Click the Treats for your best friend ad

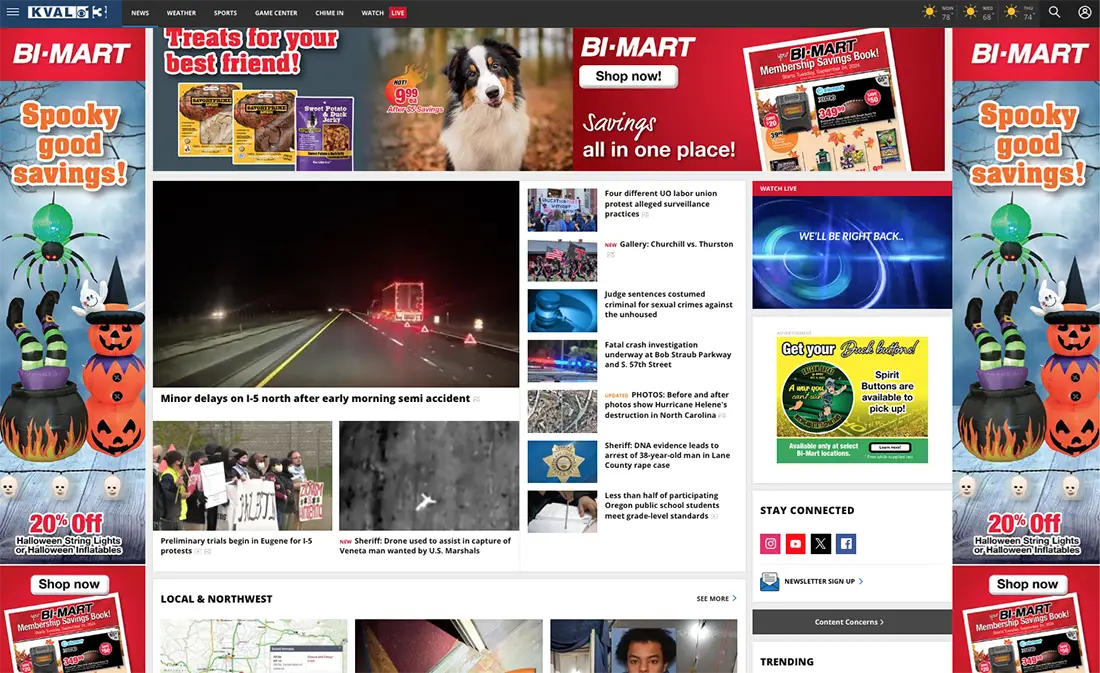click(x=363, y=99)
